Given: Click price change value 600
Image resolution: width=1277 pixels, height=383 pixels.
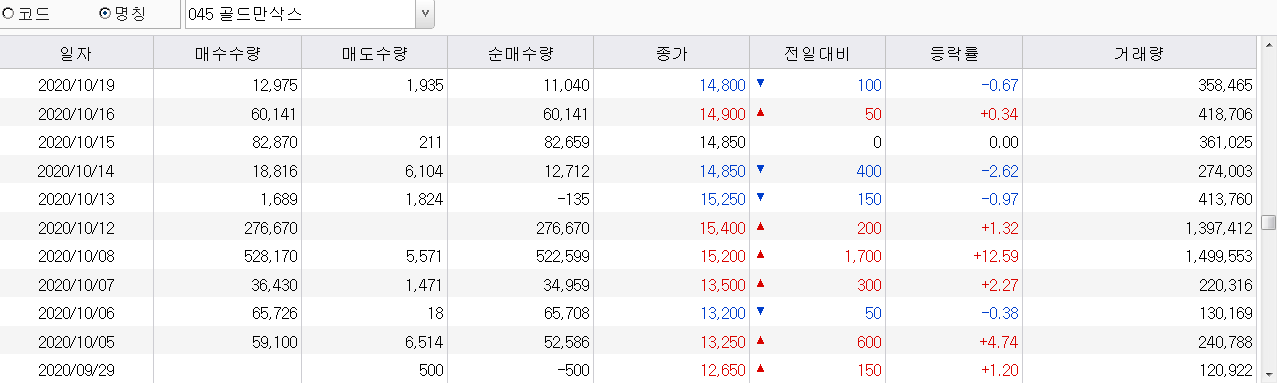Looking at the screenshot, I should coord(869,342).
